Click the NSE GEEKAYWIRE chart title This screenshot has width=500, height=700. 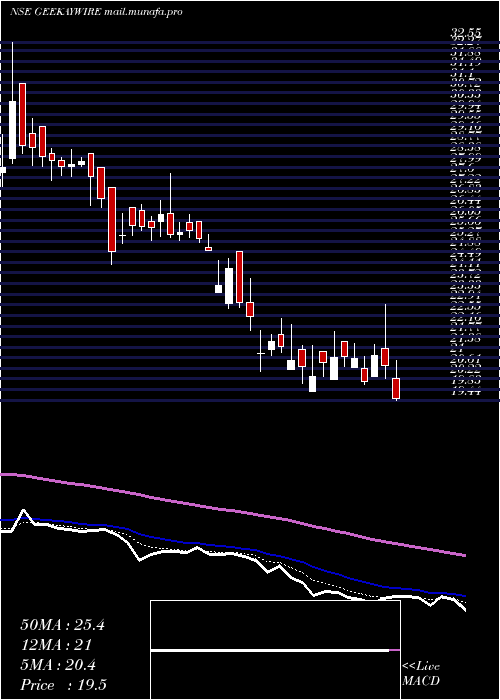[x=96, y=12]
